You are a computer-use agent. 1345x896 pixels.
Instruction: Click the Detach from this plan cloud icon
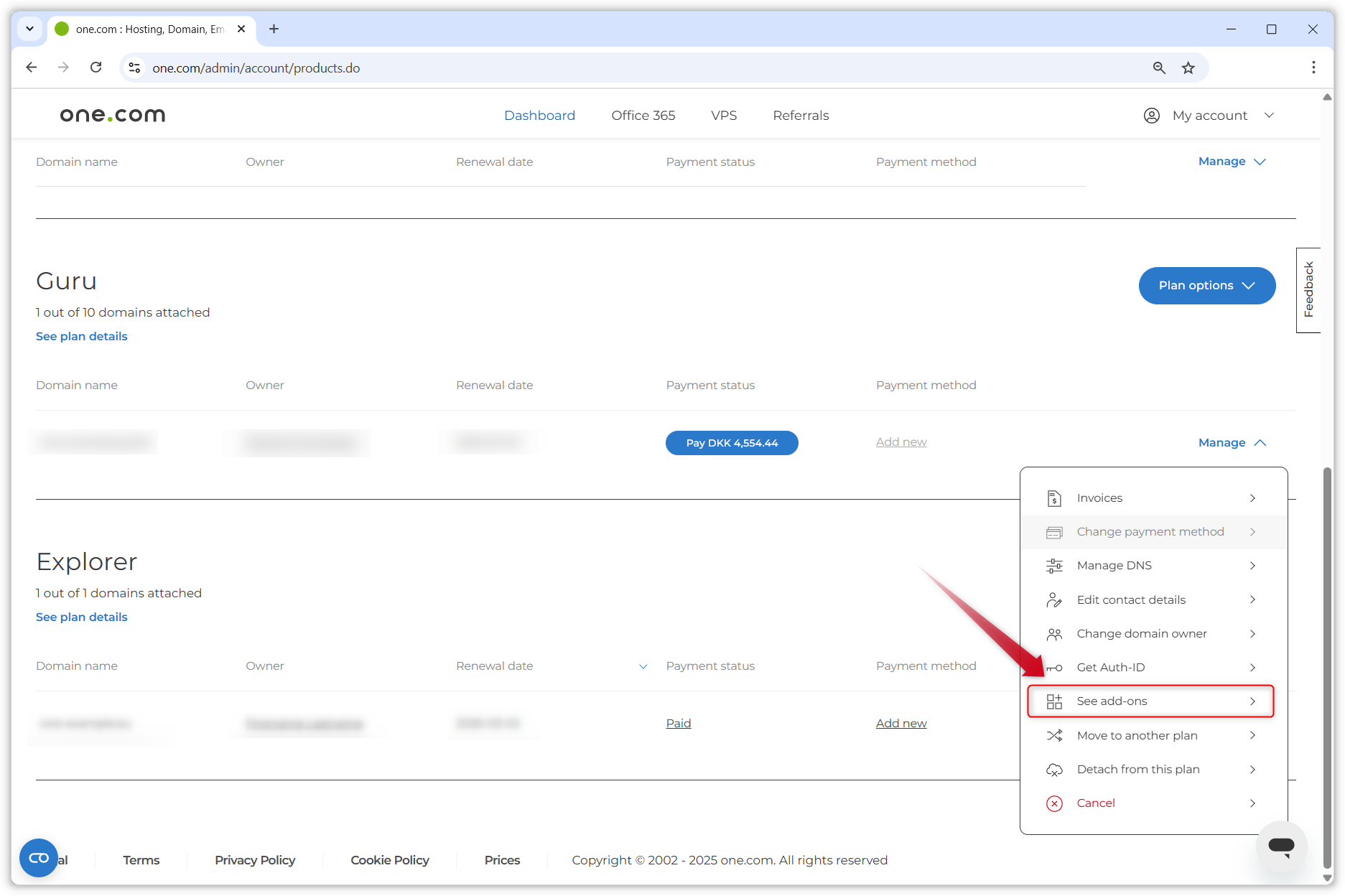coord(1054,769)
